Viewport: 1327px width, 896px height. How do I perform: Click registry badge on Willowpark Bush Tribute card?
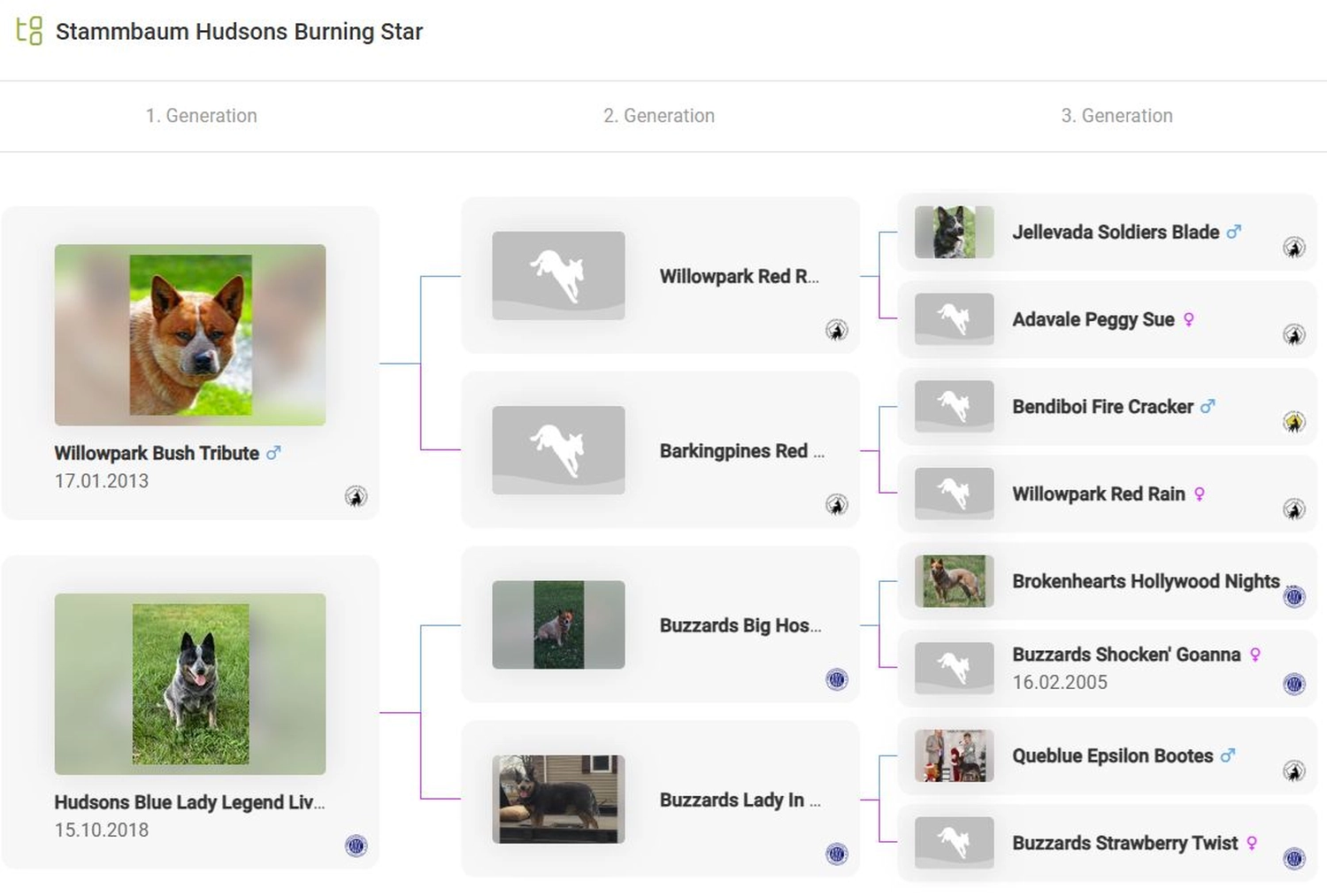356,496
